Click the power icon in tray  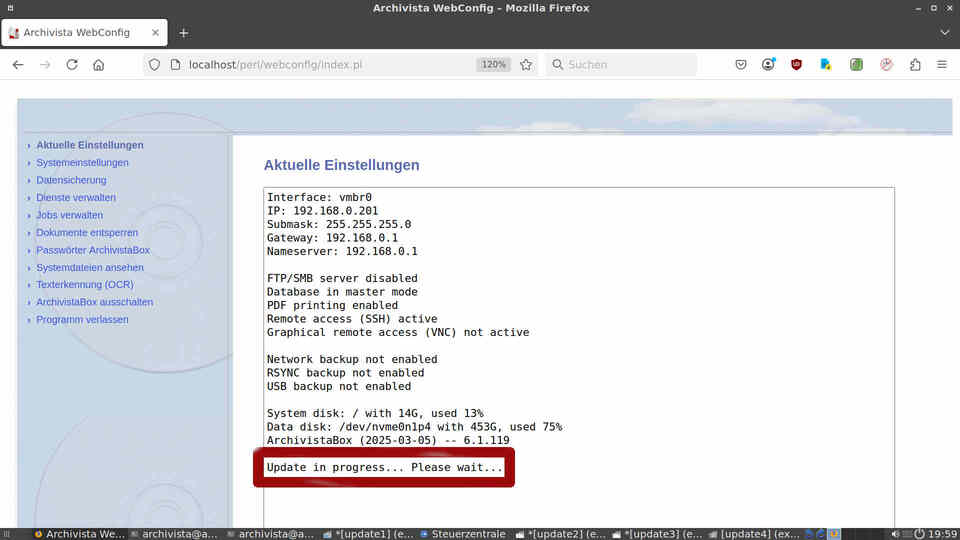click(x=919, y=534)
